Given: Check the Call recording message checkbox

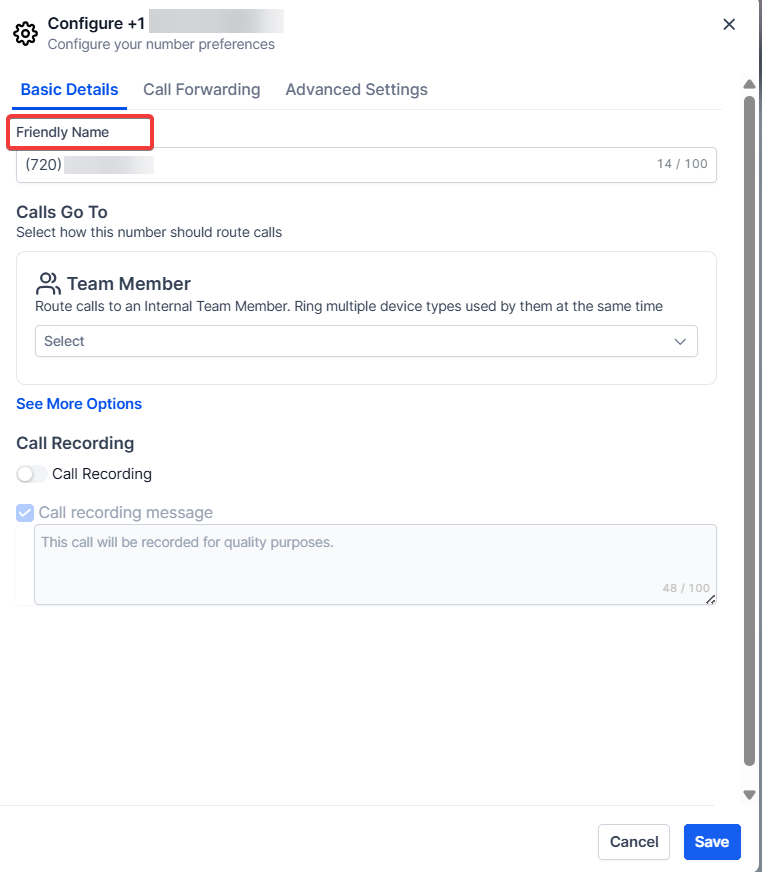Looking at the screenshot, I should [26, 513].
